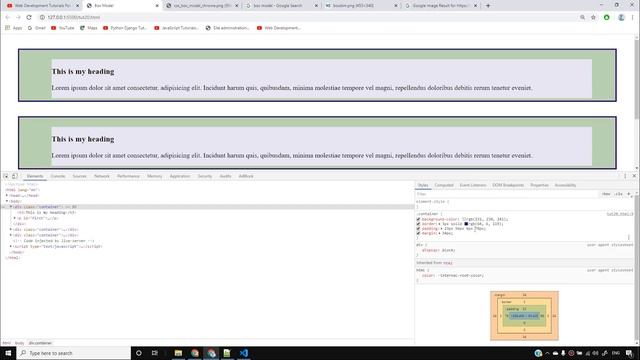
Task: Click the Windows taskbar search box
Action: pos(74,353)
